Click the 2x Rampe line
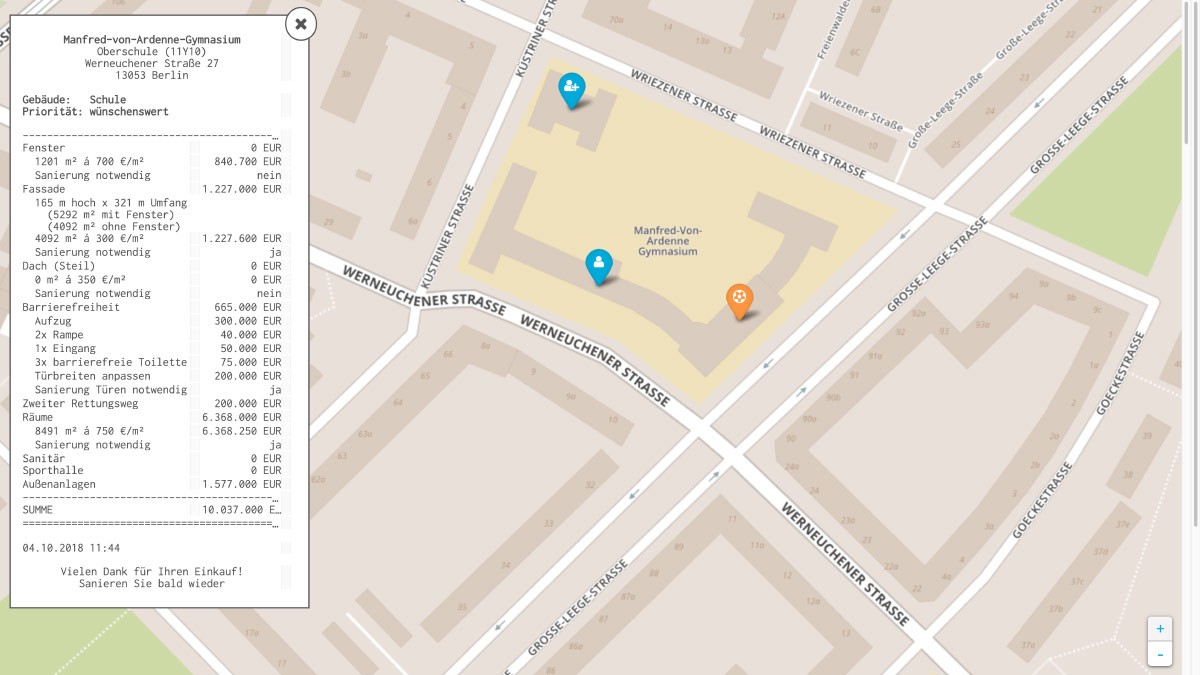Screen dimensions: 1200x675 tap(152, 335)
